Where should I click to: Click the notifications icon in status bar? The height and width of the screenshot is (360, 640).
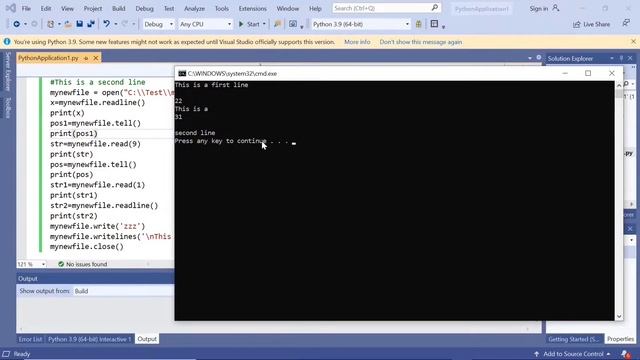tap(626, 354)
